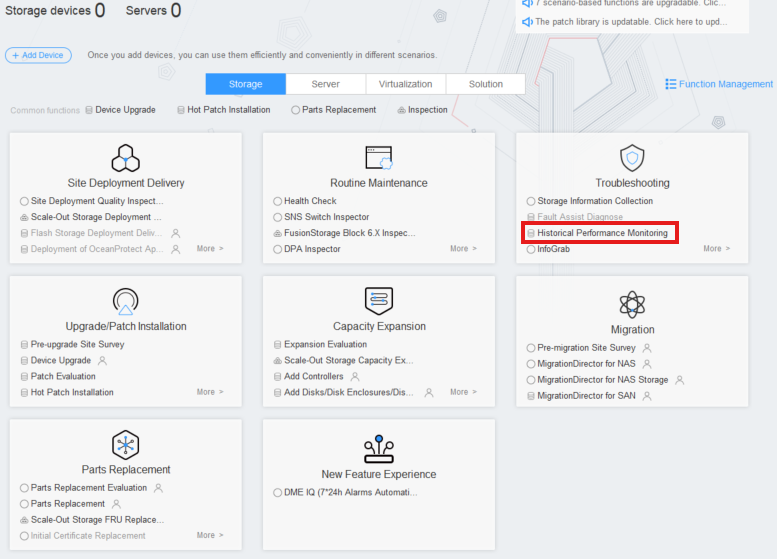Switch to the Server tab
The height and width of the screenshot is (559, 777).
coord(326,84)
